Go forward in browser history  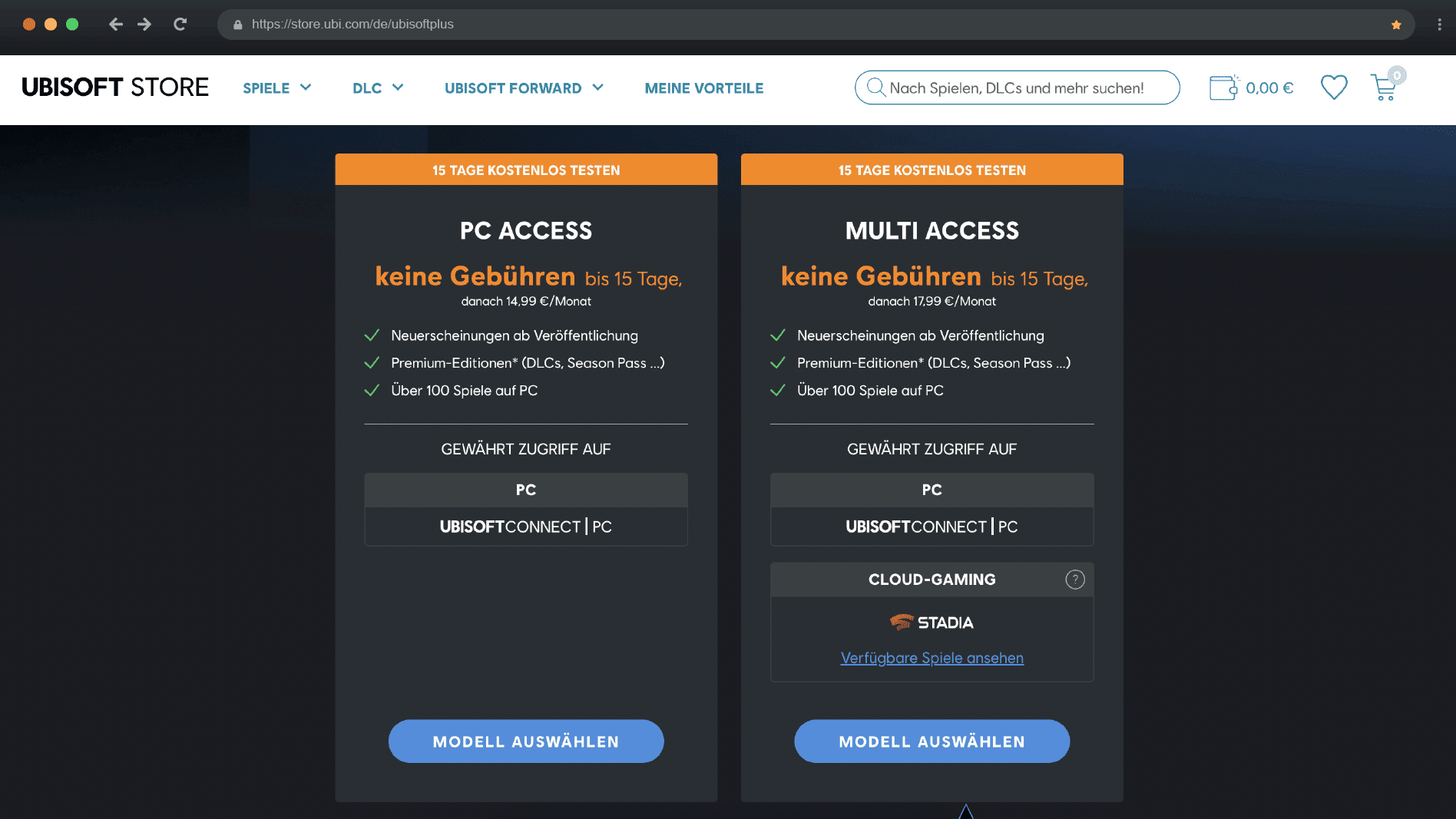(x=144, y=24)
